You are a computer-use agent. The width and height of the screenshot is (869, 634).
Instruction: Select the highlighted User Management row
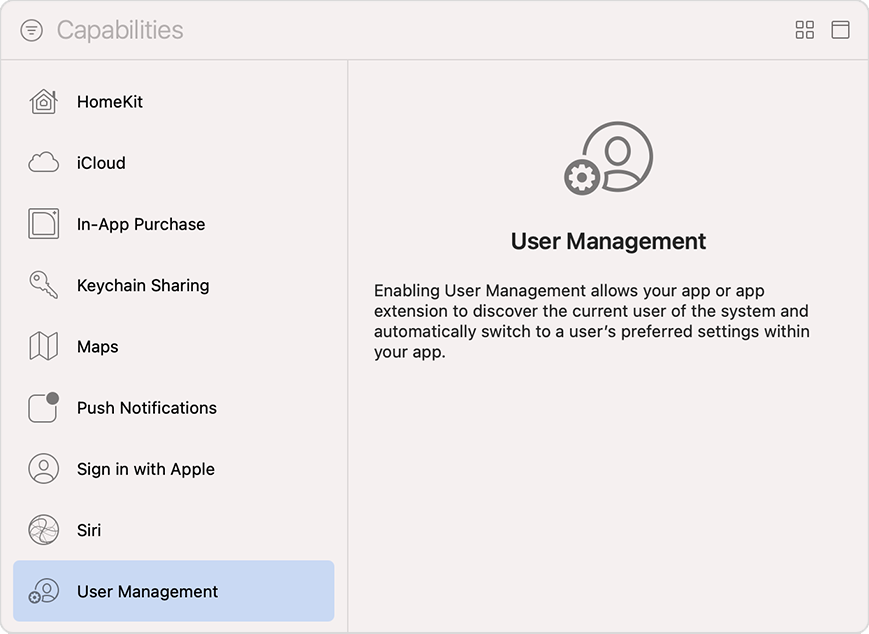(146, 591)
